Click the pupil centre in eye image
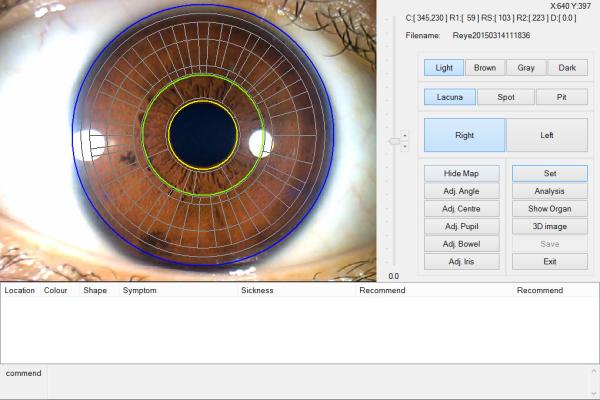This screenshot has width=600, height=400. click(x=203, y=135)
